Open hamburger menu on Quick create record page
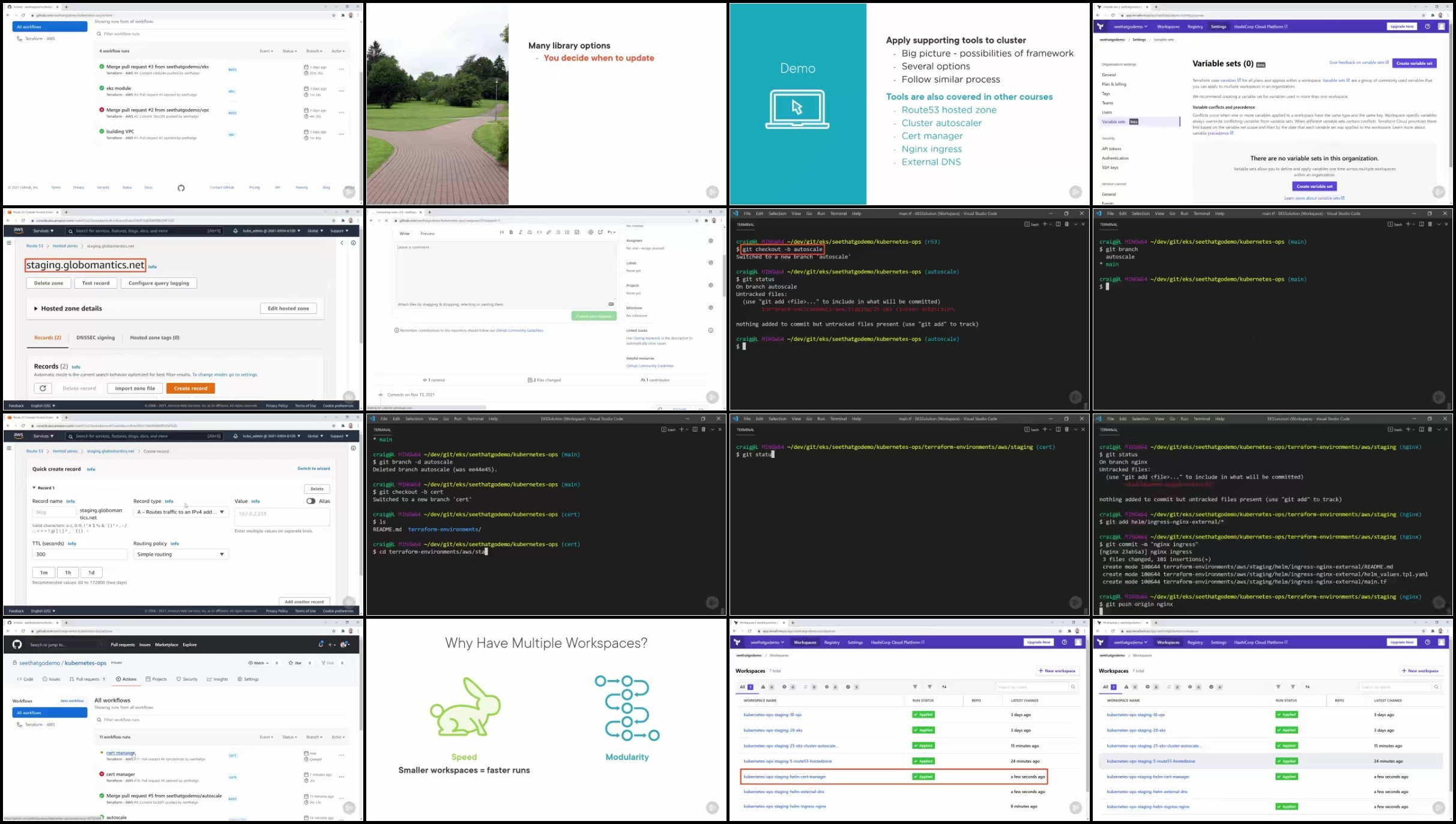The height and width of the screenshot is (824, 1456). click(x=8, y=448)
